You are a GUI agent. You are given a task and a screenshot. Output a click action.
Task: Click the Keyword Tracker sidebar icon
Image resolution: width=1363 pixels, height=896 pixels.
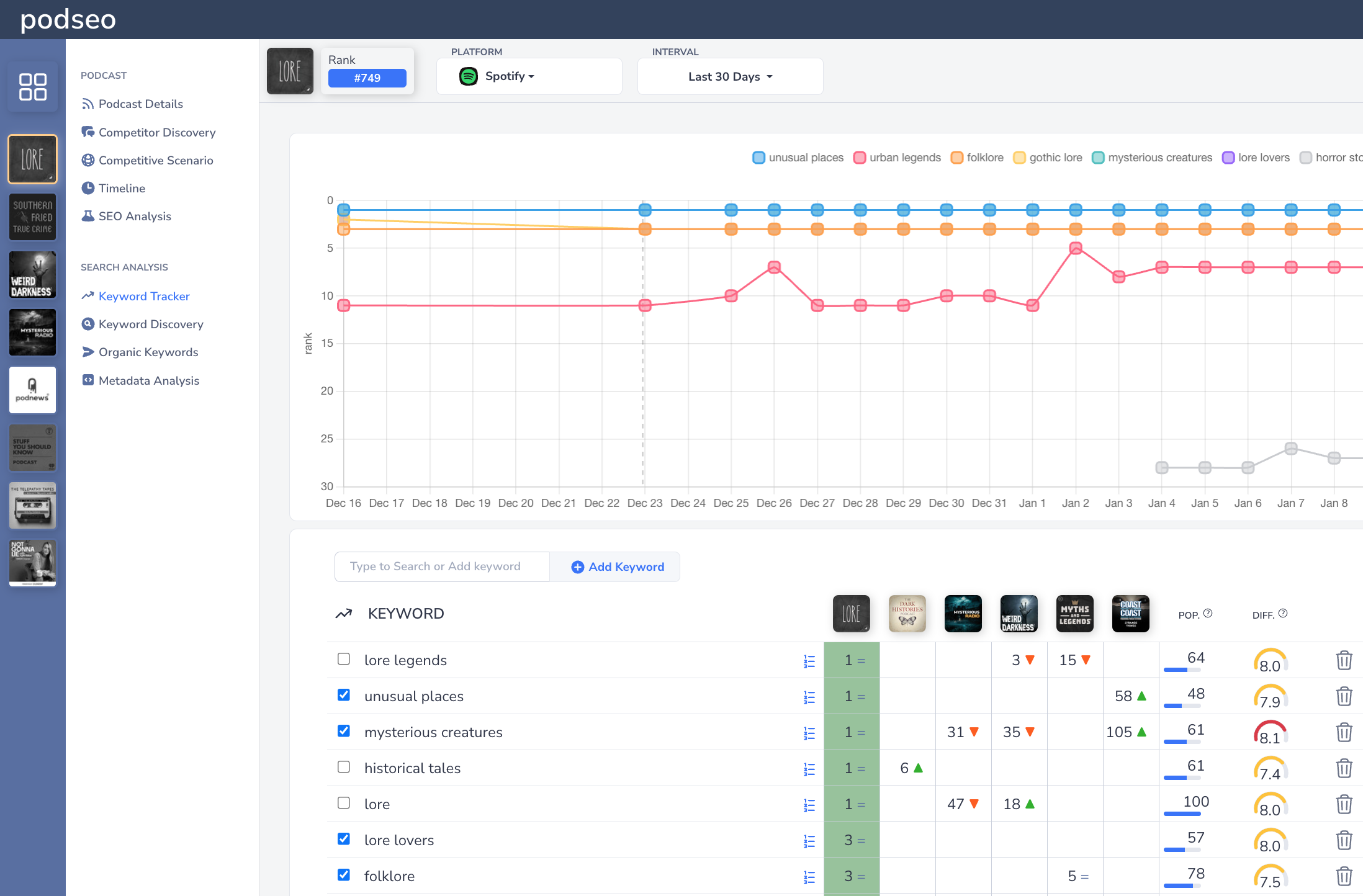point(88,296)
